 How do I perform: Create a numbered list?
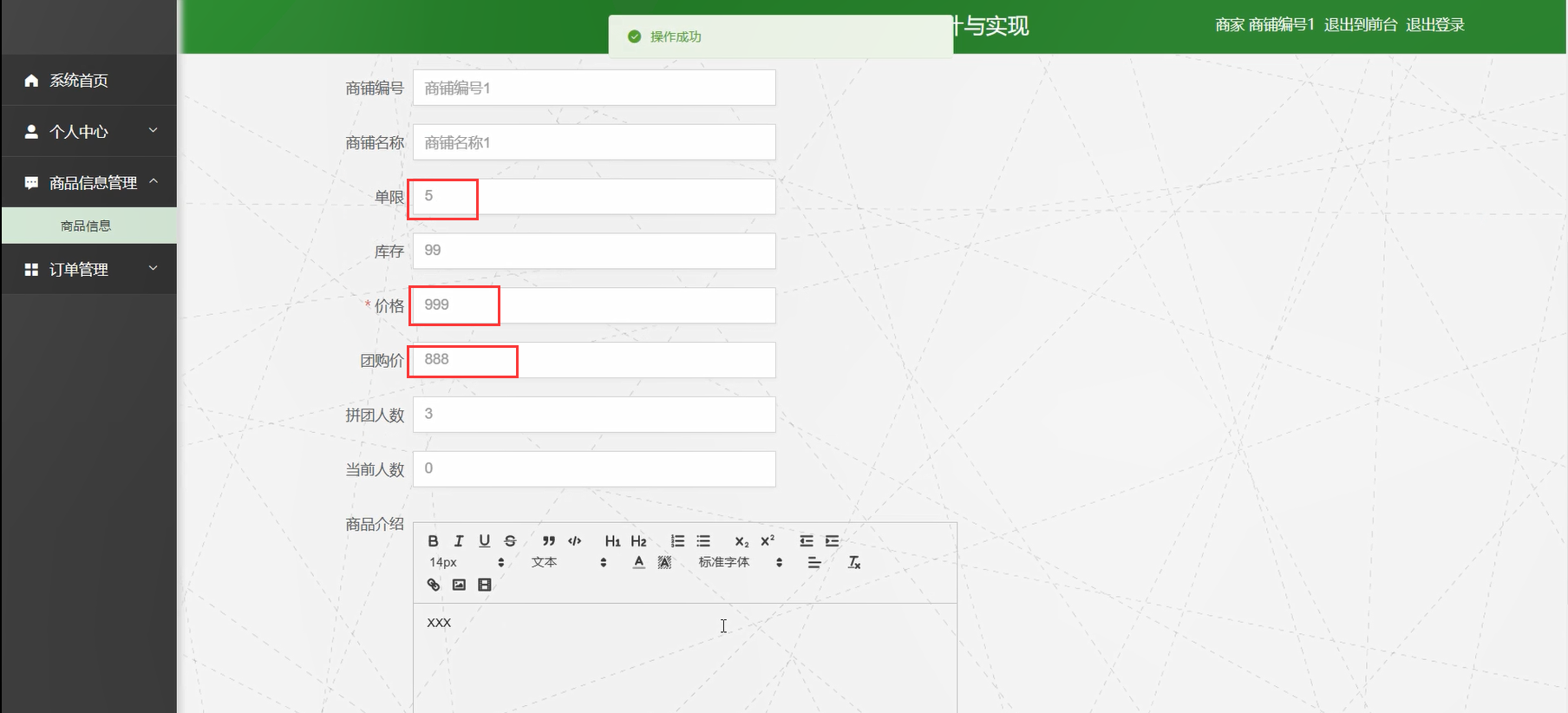677,540
